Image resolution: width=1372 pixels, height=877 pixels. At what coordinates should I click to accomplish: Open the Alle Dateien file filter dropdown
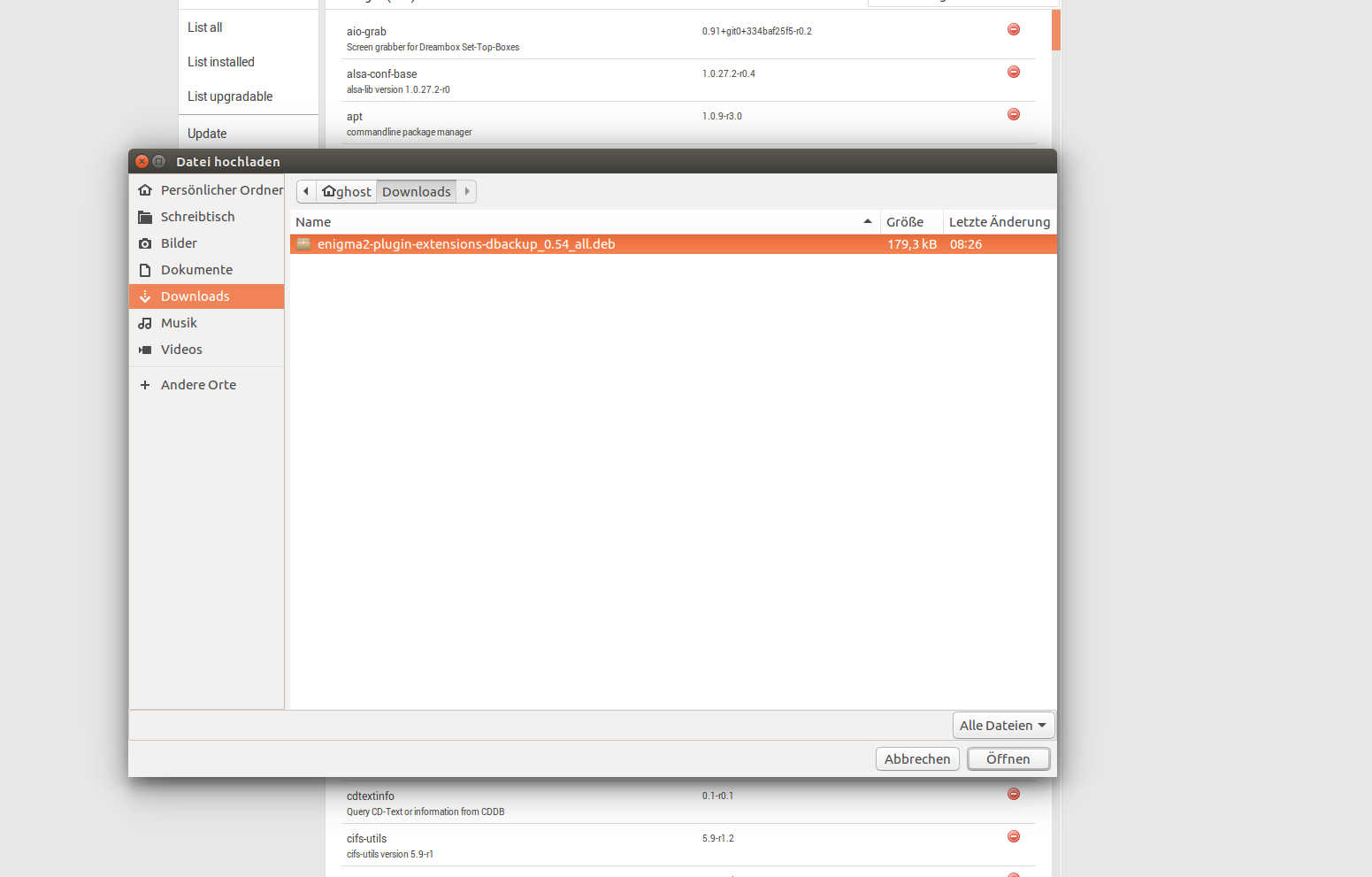pyautogui.click(x=1003, y=726)
